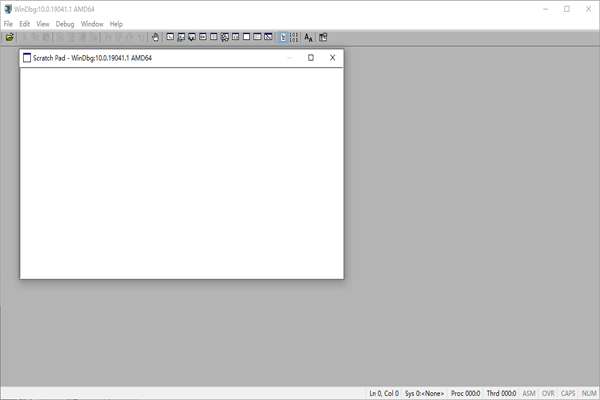The image size is (600, 400).
Task: Open the File menu
Action: pyautogui.click(x=8, y=24)
